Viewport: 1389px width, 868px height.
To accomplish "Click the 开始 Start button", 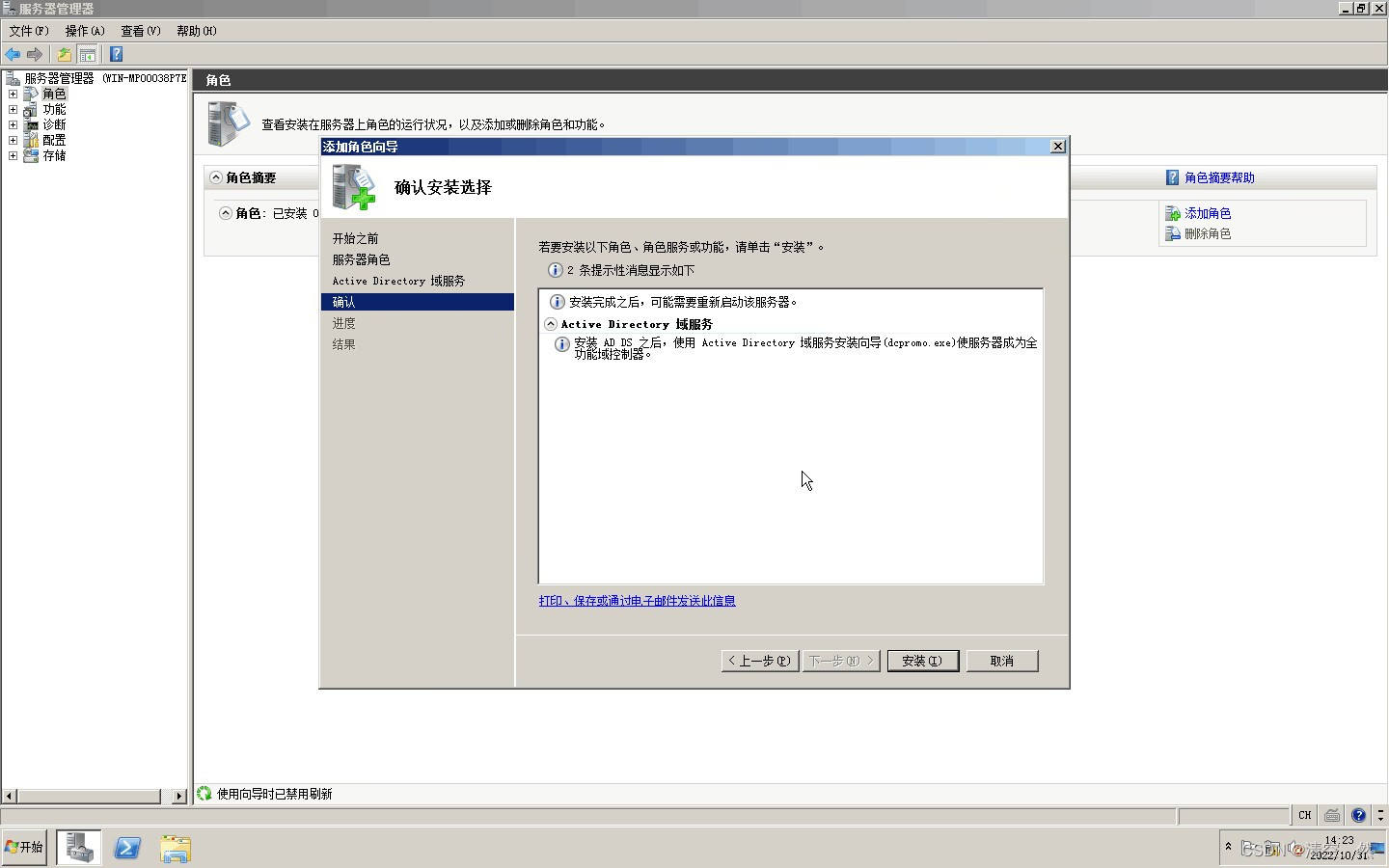I will 24,847.
